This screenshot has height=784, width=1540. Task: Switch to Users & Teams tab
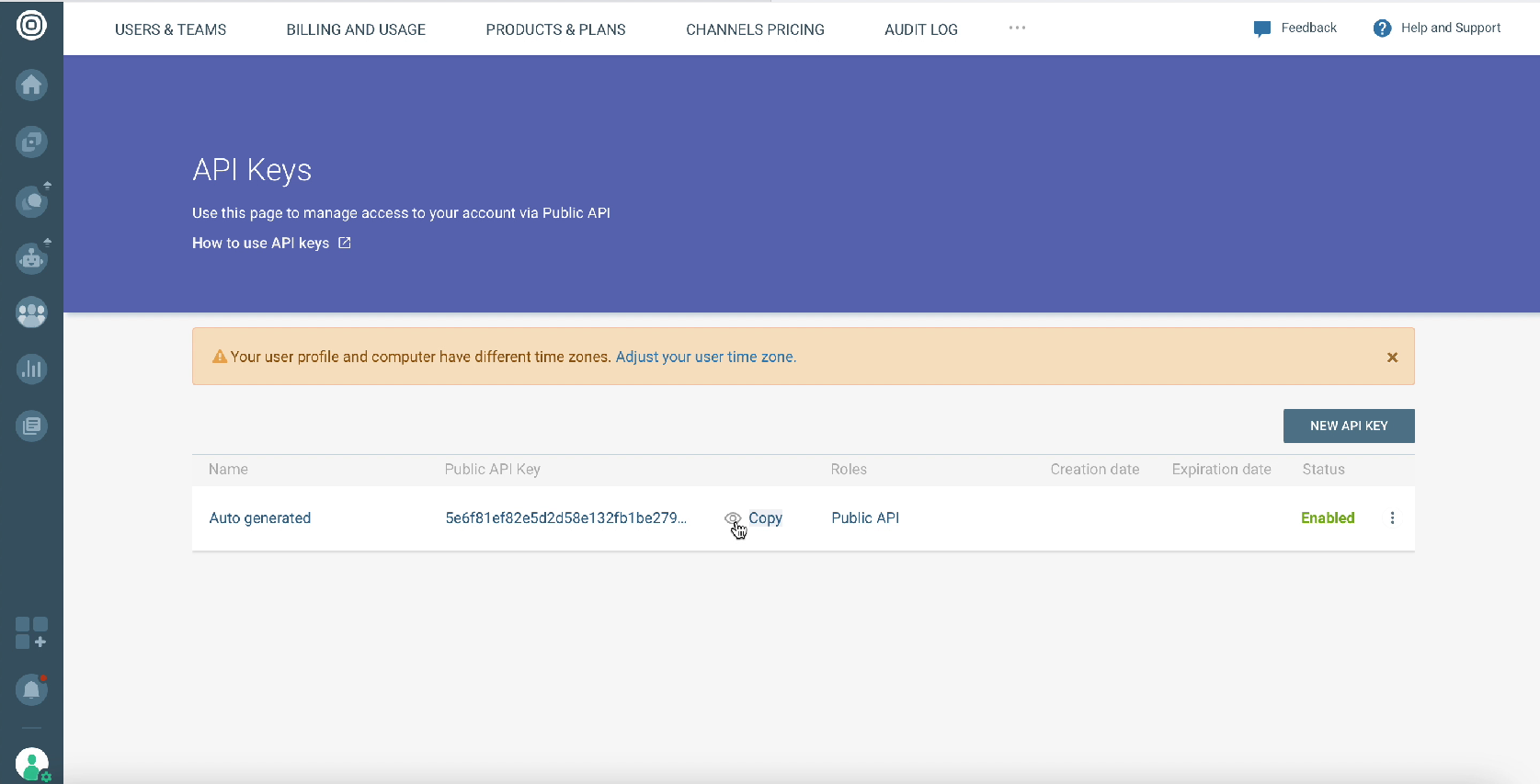(x=170, y=29)
